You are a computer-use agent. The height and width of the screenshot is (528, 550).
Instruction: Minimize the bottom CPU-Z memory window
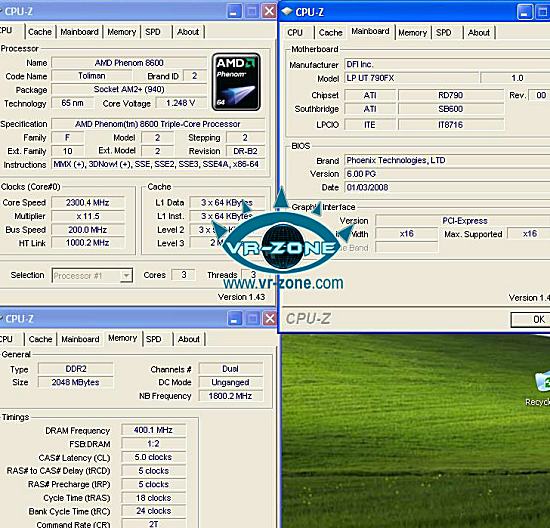tap(234, 319)
